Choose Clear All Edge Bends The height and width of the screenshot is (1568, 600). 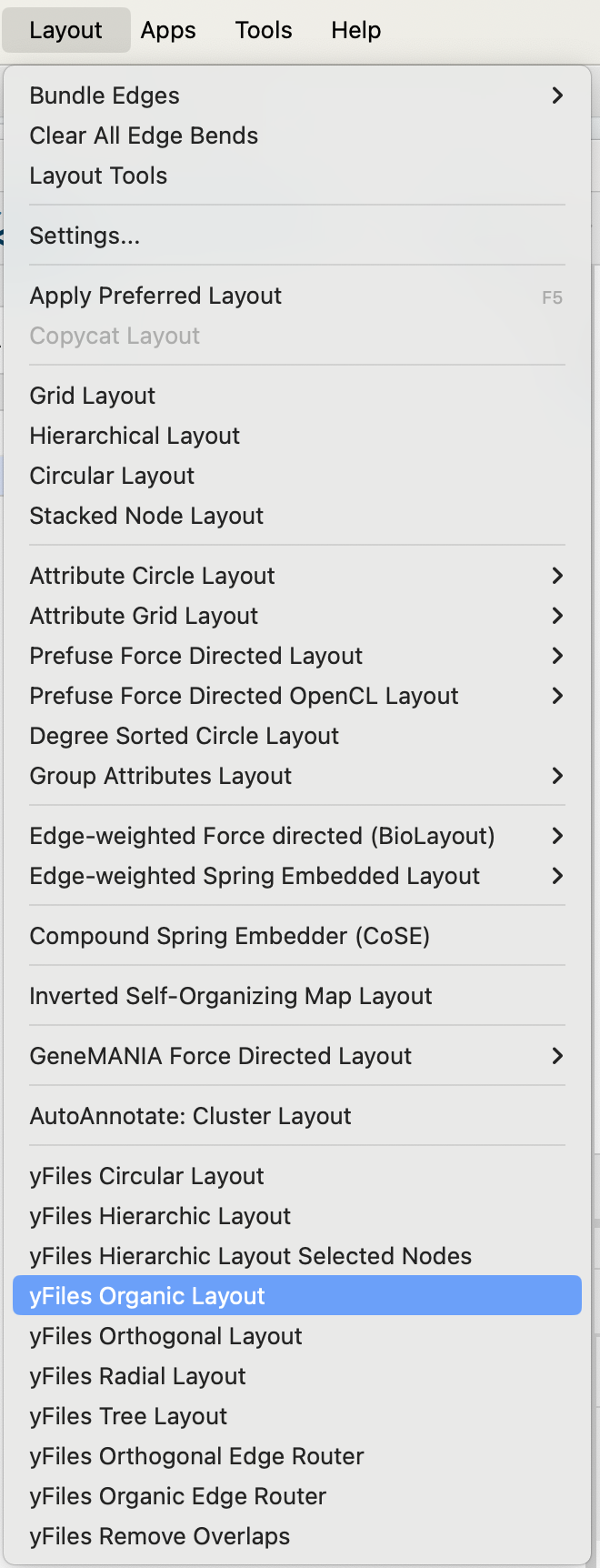point(144,136)
